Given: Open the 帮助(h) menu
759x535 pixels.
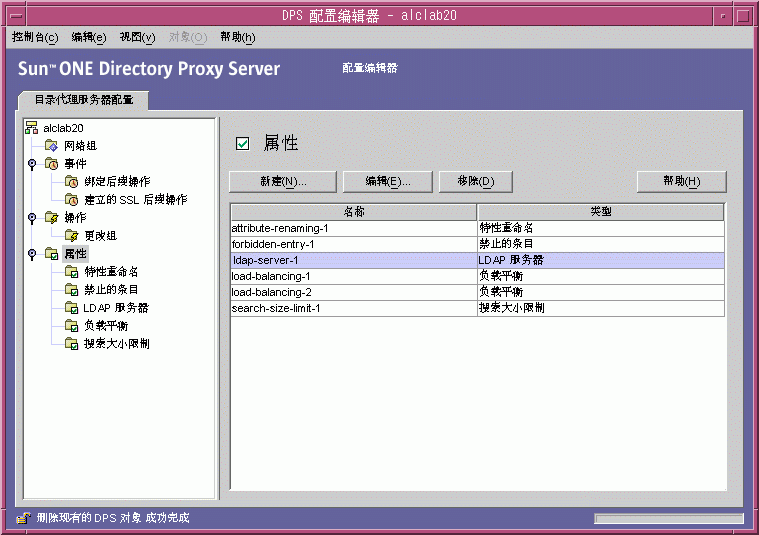Looking at the screenshot, I should 238,37.
